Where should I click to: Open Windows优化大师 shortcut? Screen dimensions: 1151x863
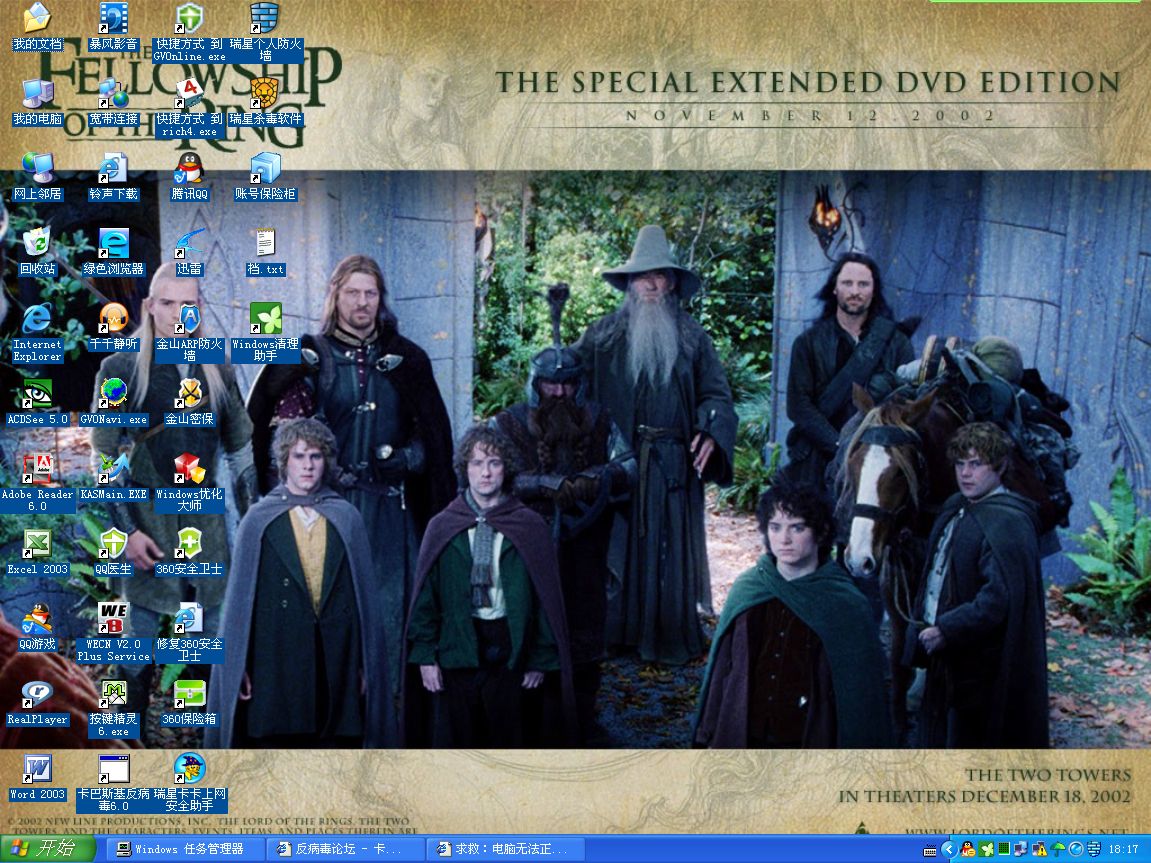189,483
